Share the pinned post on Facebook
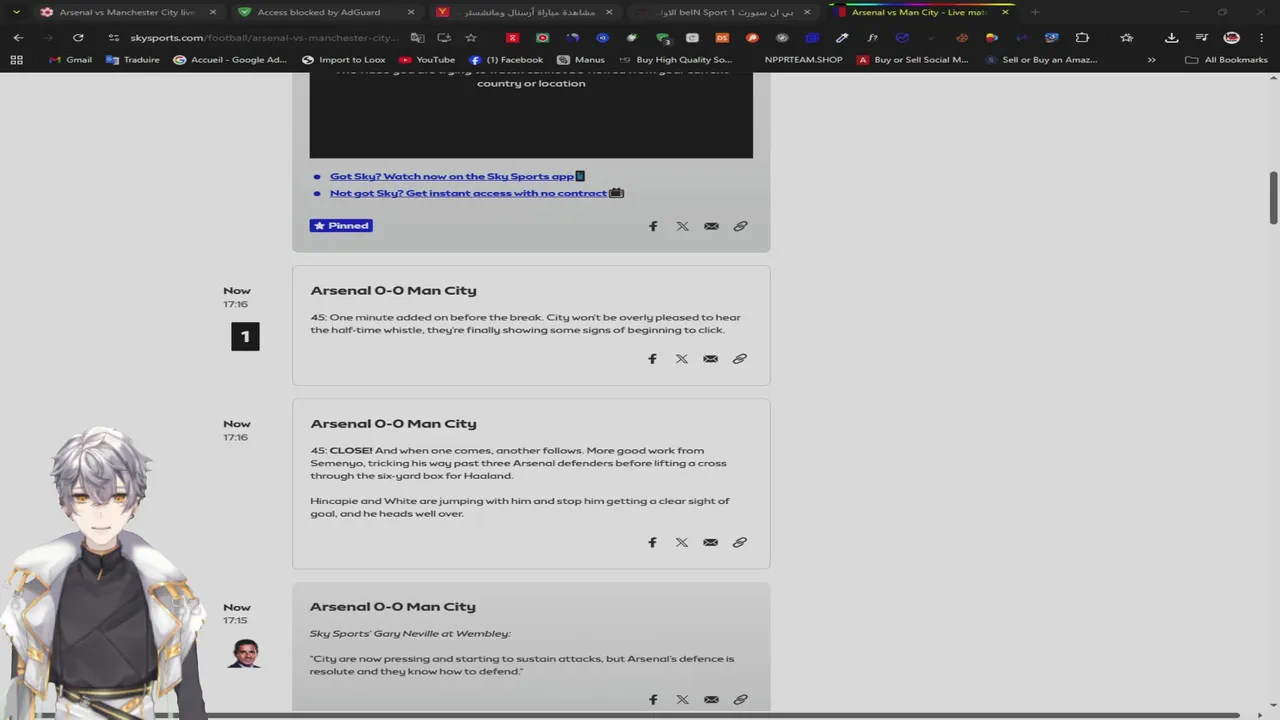This screenshot has height=720, width=1280. click(x=653, y=226)
